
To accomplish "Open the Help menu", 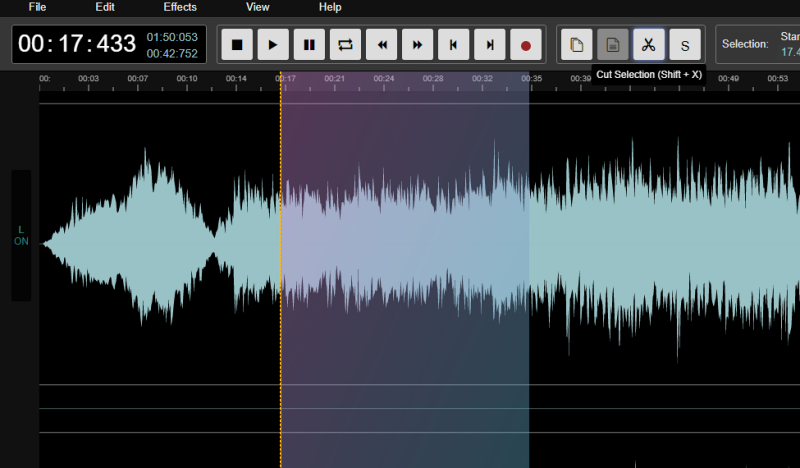I will [x=330, y=7].
